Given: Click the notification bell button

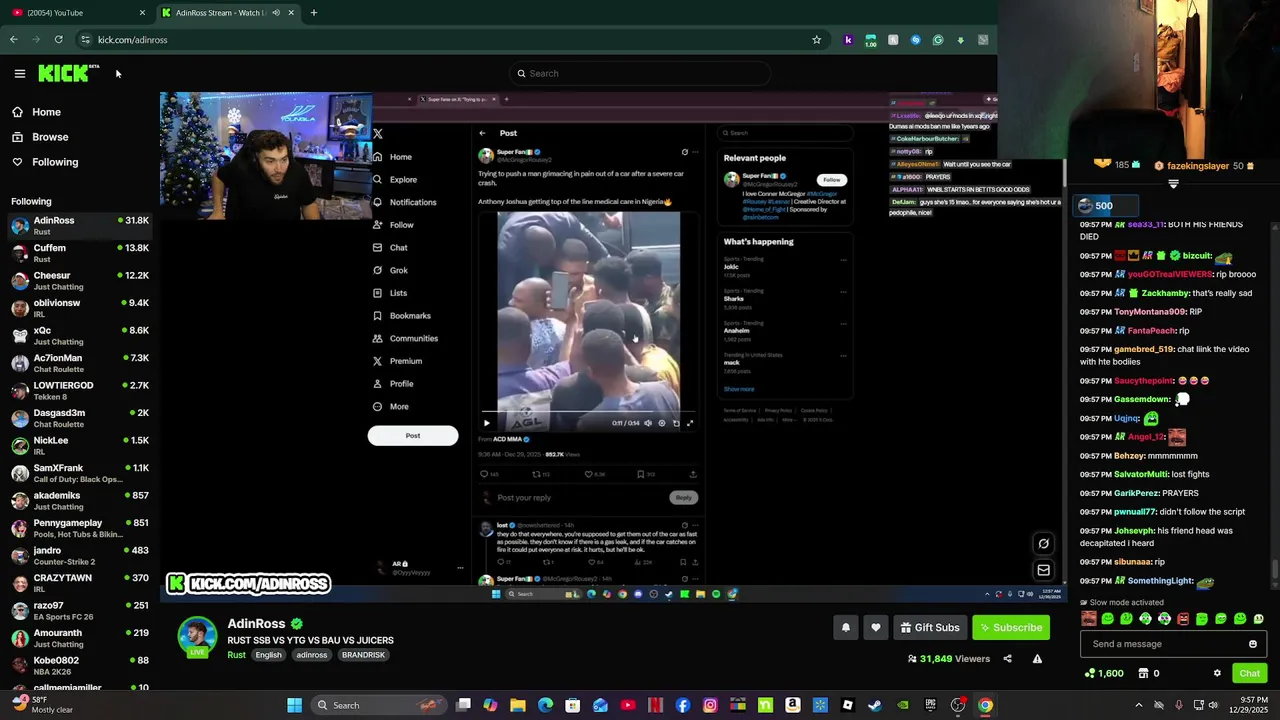Looking at the screenshot, I should (x=846, y=627).
